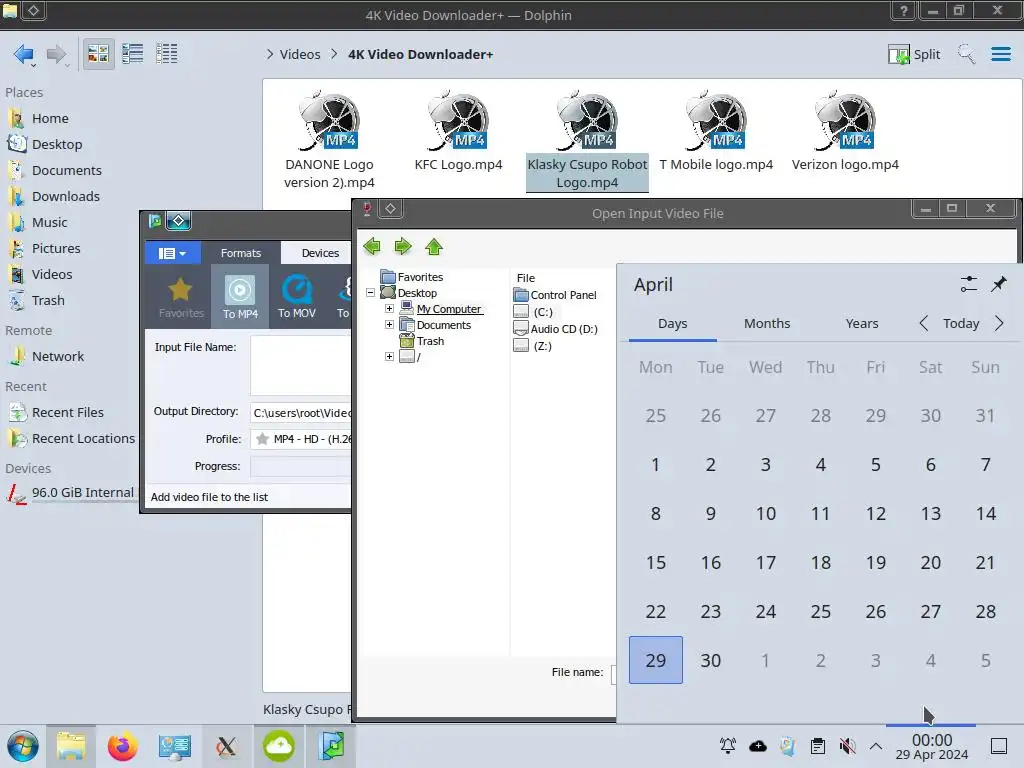Open Recent Files entry

(x=67, y=413)
